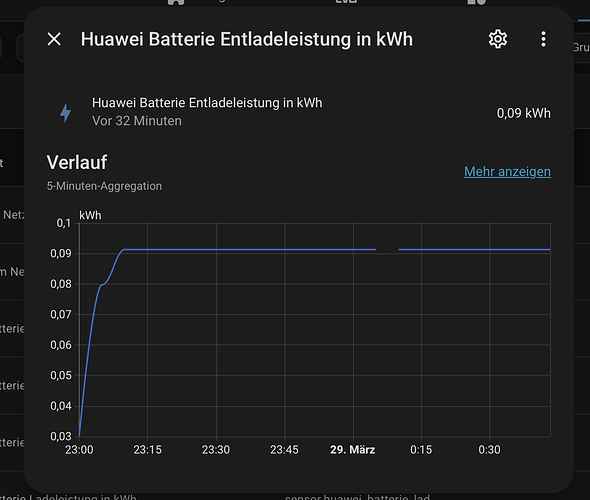Click the 'kWh' unit label on chart

[x=90, y=216]
